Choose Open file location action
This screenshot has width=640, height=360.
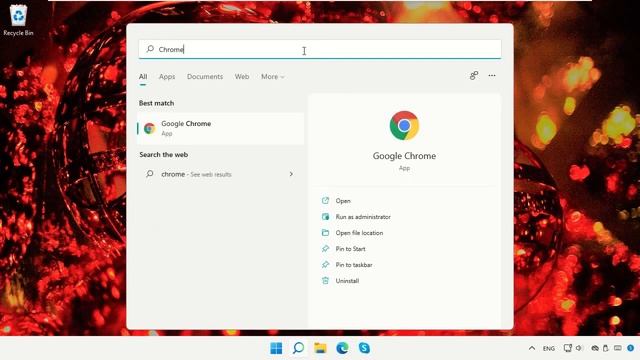pos(359,233)
